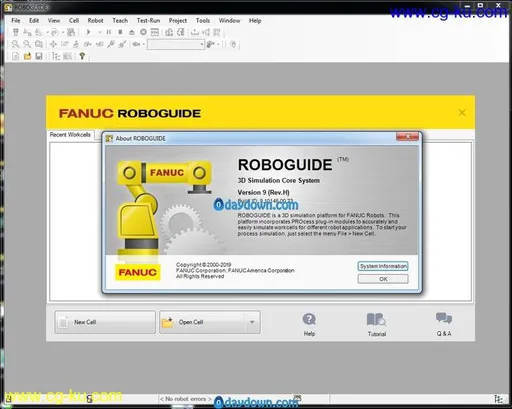Open the Q & A chat-bubbles icon

click(x=444, y=318)
